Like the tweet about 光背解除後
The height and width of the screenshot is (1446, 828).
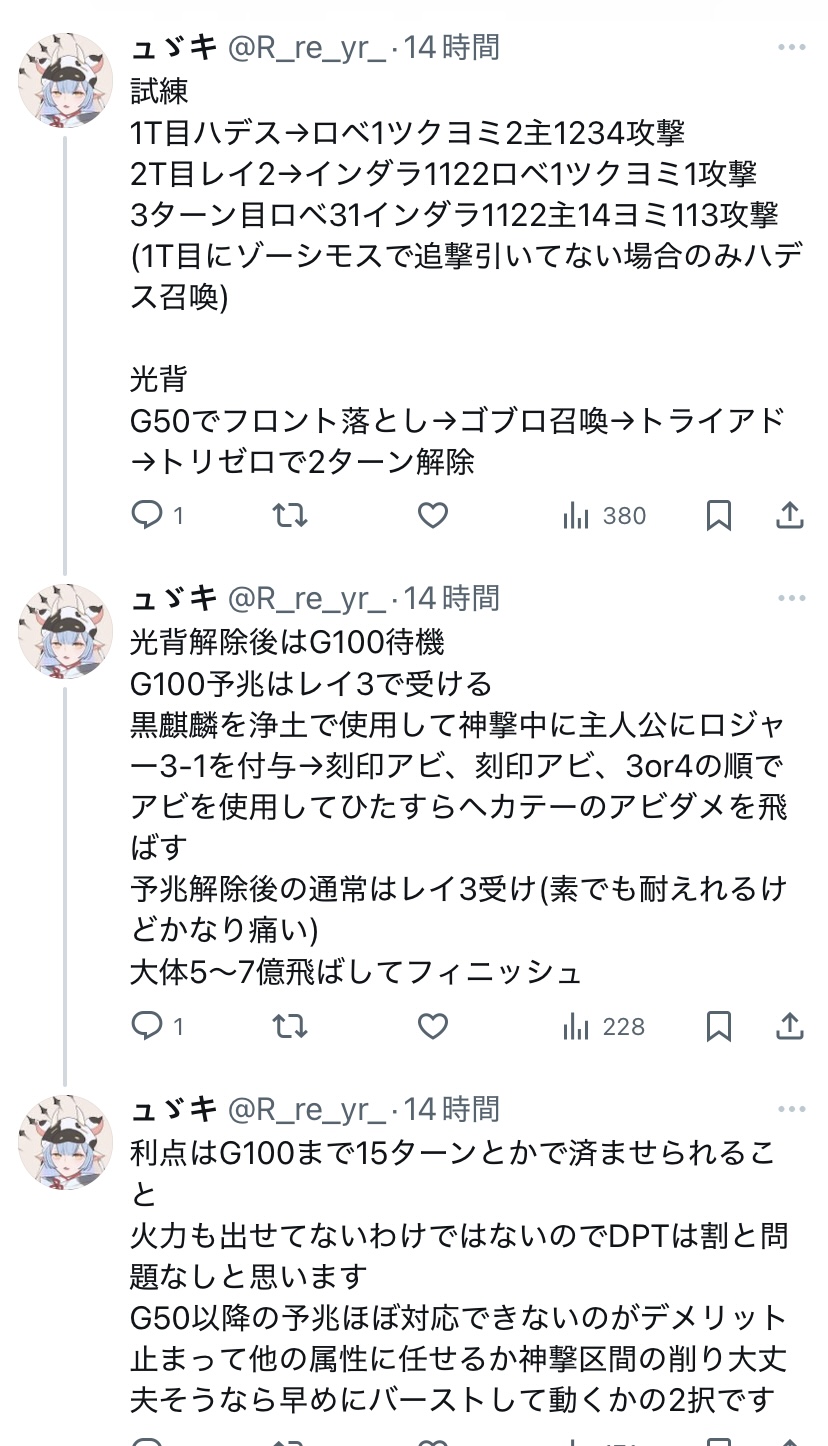pyautogui.click(x=432, y=1026)
